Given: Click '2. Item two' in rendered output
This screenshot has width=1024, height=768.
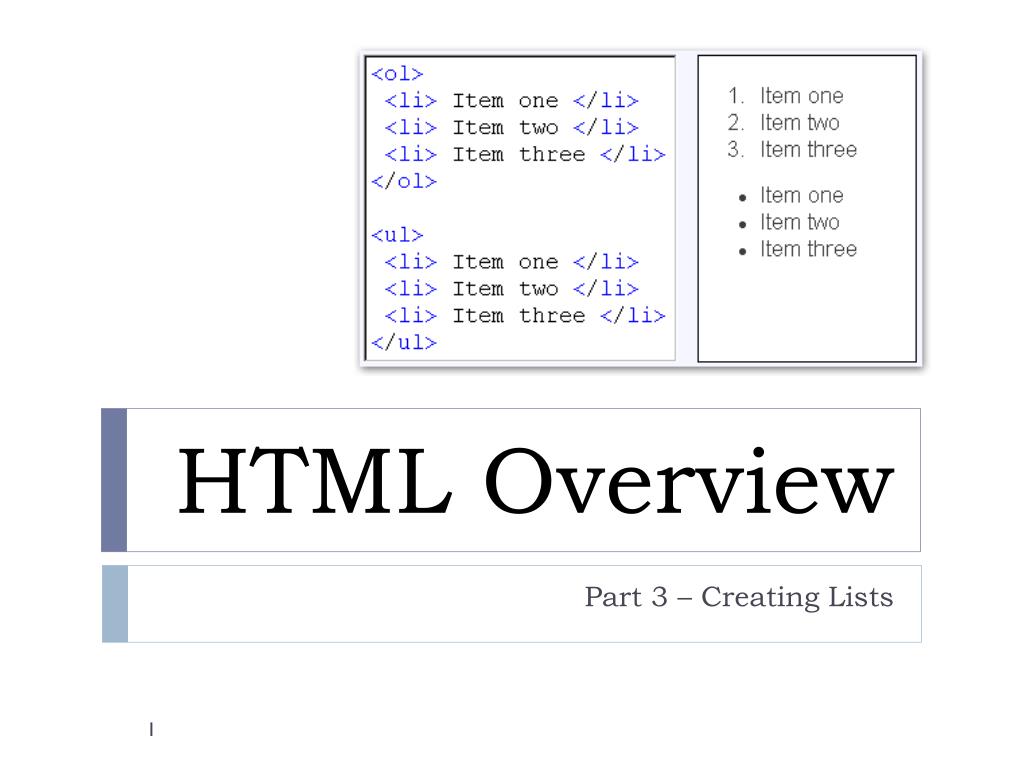Looking at the screenshot, I should pyautogui.click(x=784, y=123).
